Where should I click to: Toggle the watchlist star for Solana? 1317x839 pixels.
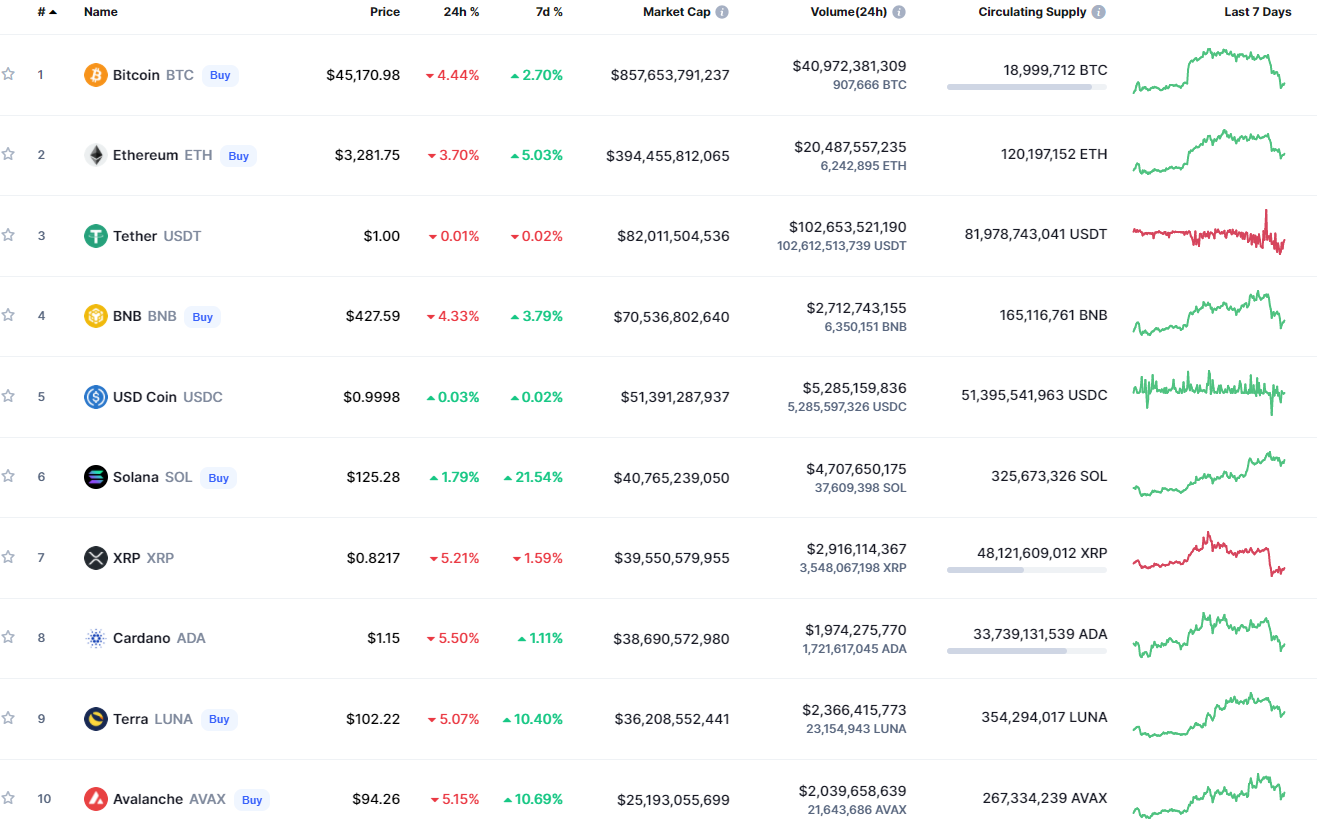click(9, 476)
